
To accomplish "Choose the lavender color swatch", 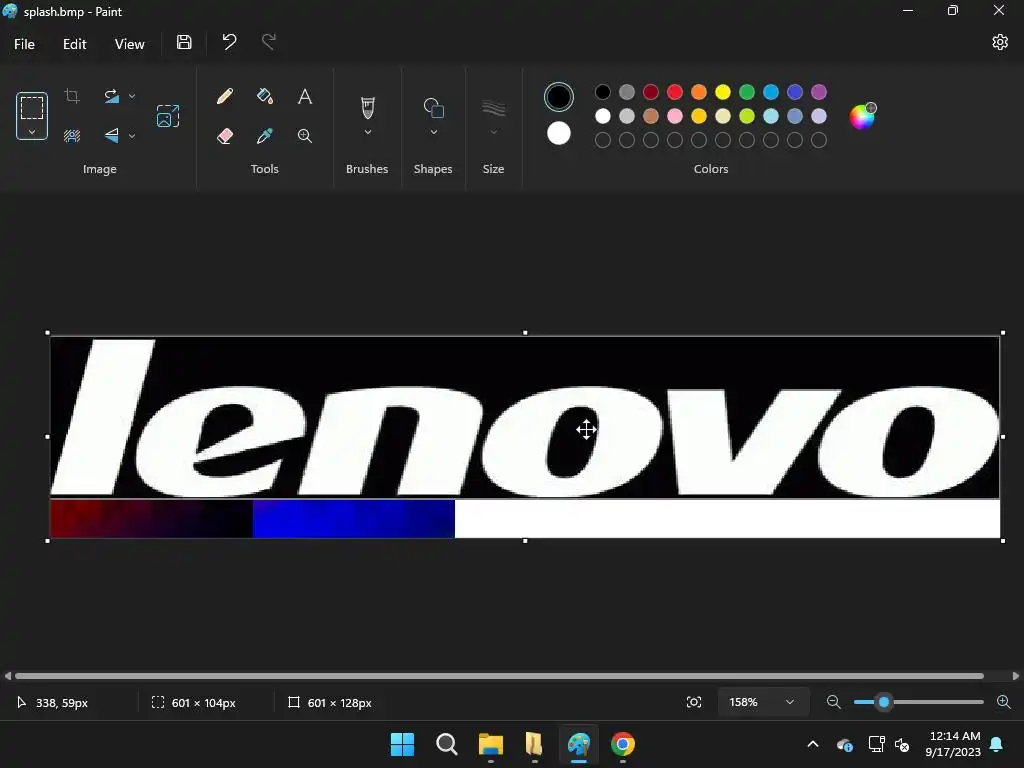I will pyautogui.click(x=819, y=116).
